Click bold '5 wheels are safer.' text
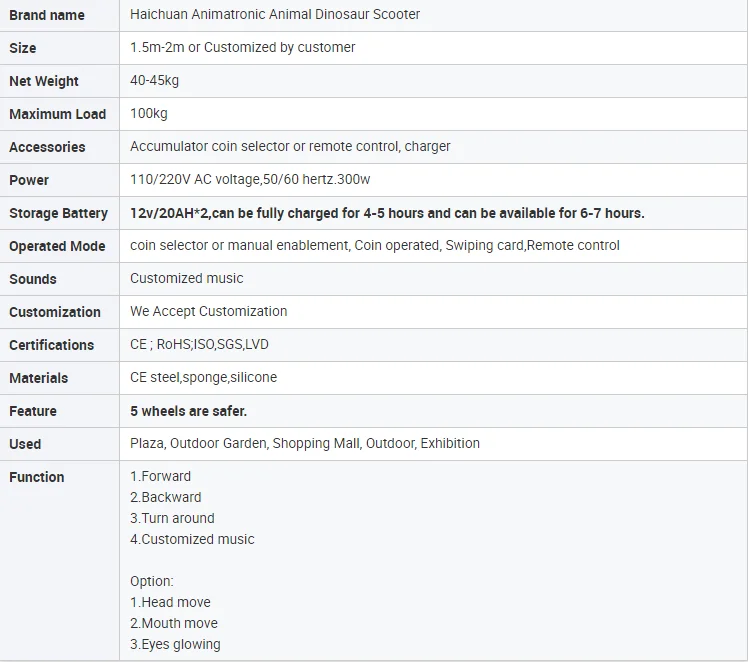Viewport: 748px width, 662px height. click(188, 411)
